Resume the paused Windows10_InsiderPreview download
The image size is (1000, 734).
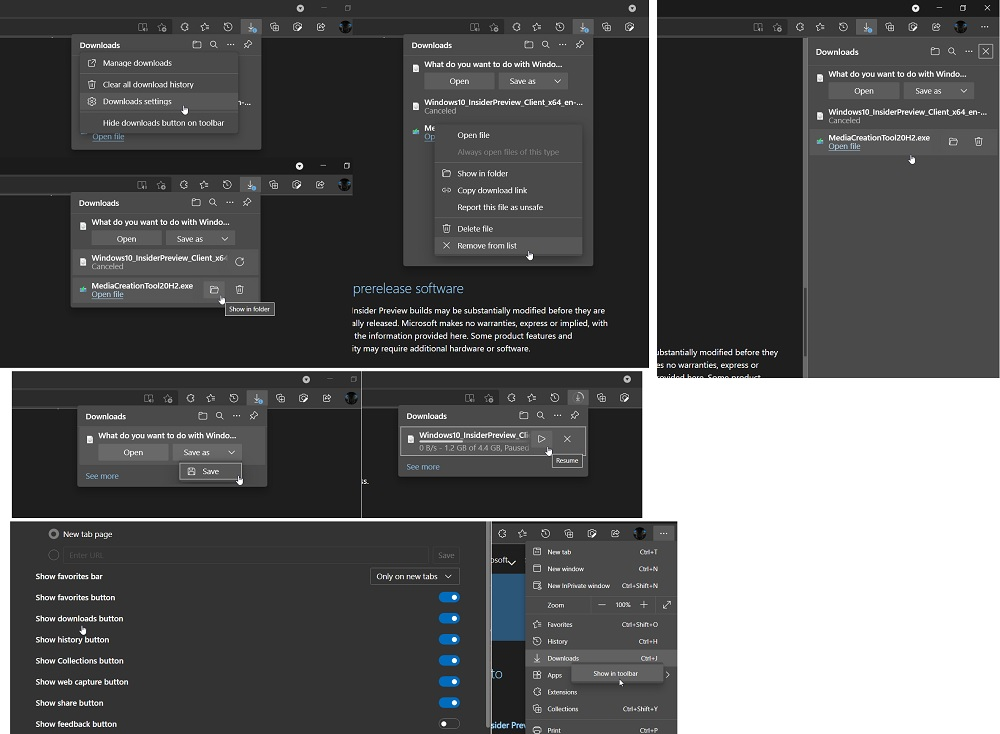pyautogui.click(x=541, y=439)
